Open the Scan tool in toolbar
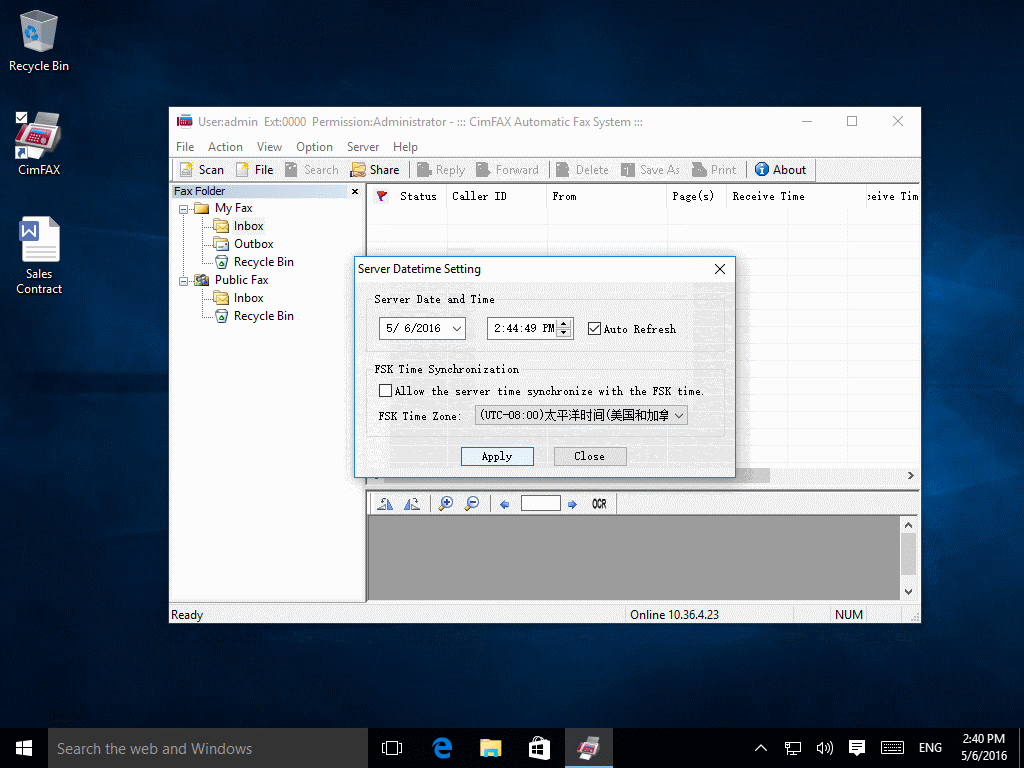 tap(202, 170)
